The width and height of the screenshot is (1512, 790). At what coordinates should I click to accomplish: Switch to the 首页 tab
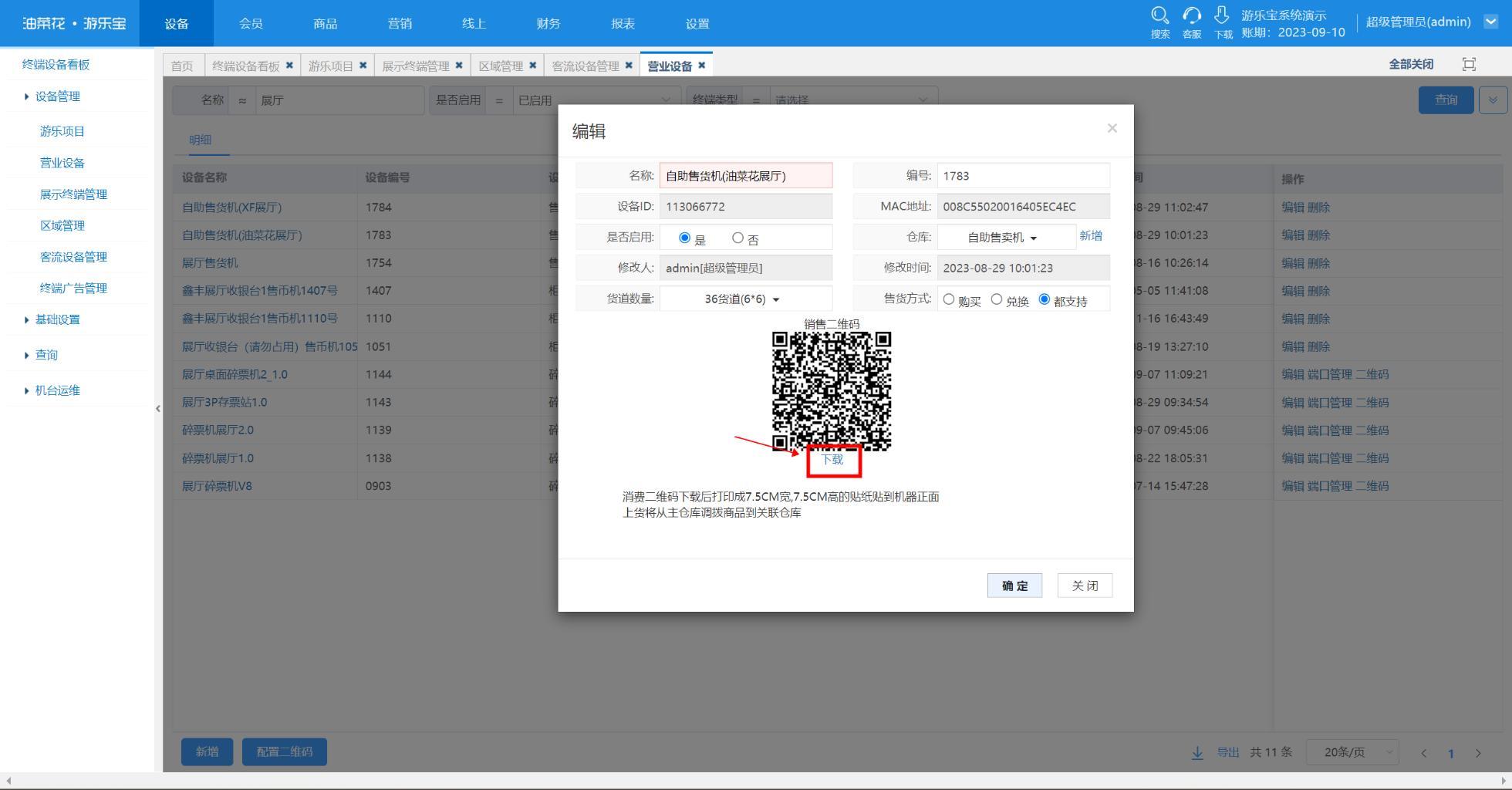183,66
